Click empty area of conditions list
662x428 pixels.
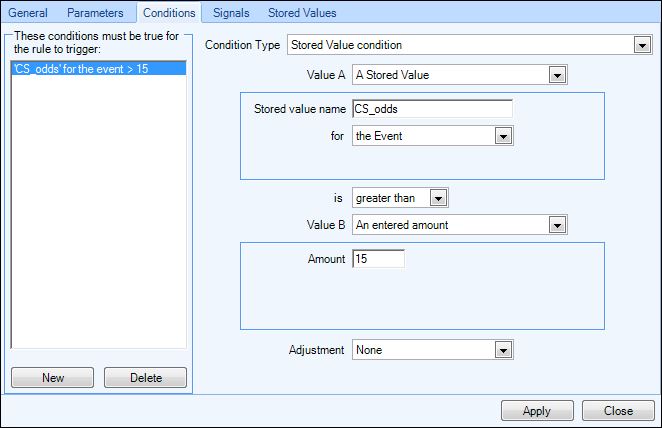click(x=98, y=211)
